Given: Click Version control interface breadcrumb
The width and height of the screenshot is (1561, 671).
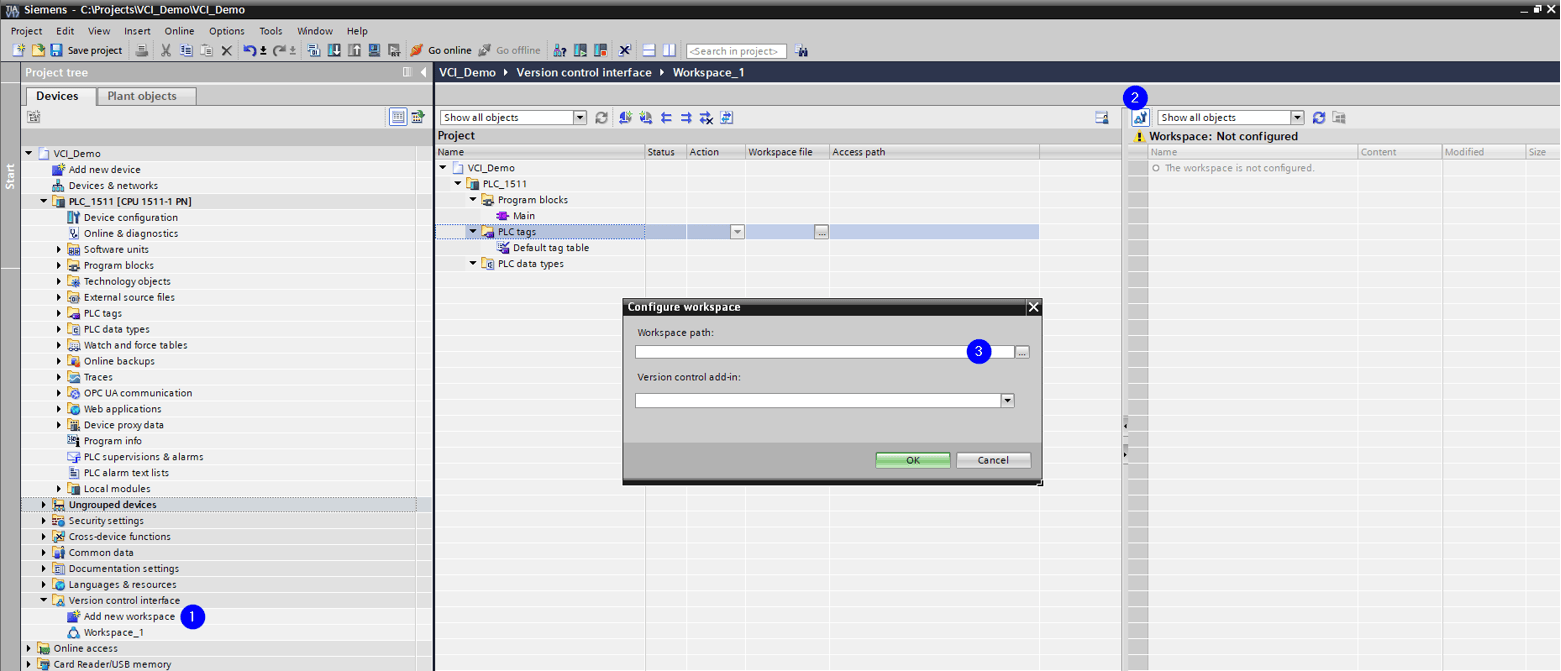Looking at the screenshot, I should click(x=584, y=72).
